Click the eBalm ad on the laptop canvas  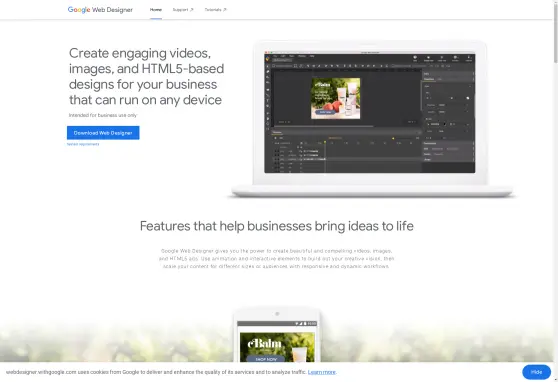point(336,98)
